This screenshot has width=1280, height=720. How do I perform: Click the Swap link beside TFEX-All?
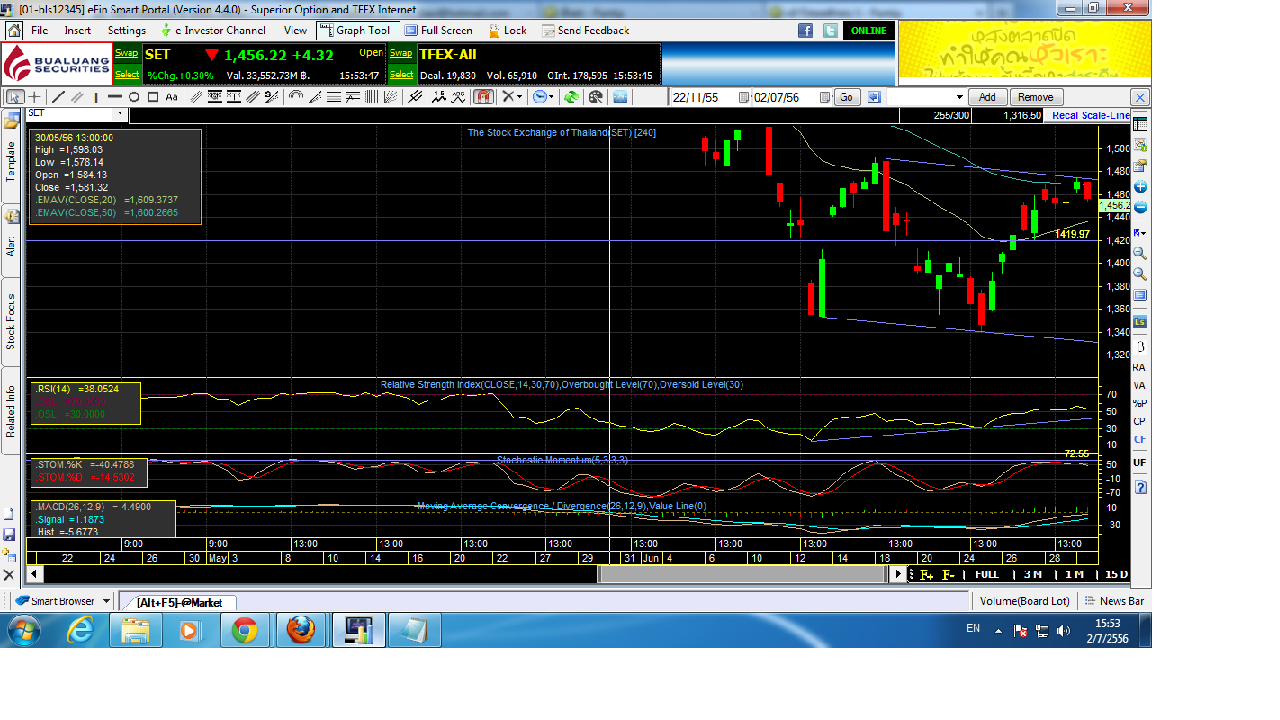coord(401,53)
